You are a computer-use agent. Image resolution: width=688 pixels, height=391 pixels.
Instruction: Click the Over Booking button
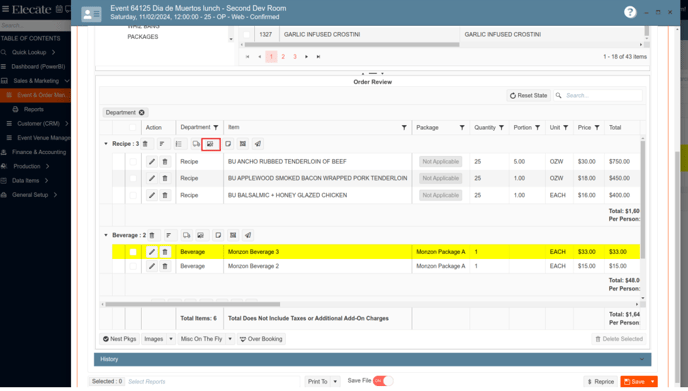[x=262, y=339]
